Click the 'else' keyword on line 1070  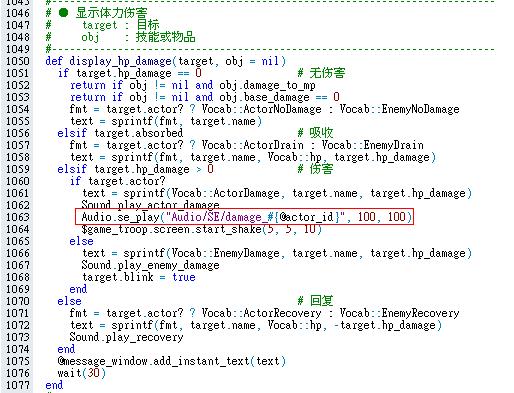pyautogui.click(x=69, y=301)
